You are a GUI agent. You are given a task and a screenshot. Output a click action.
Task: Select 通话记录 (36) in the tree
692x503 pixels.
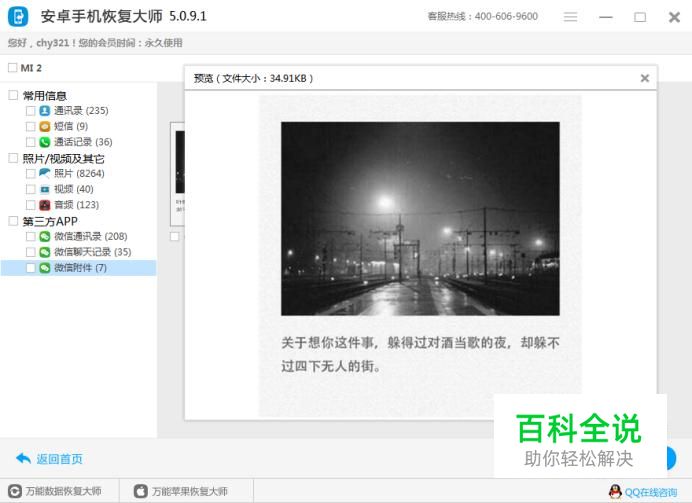[83, 142]
